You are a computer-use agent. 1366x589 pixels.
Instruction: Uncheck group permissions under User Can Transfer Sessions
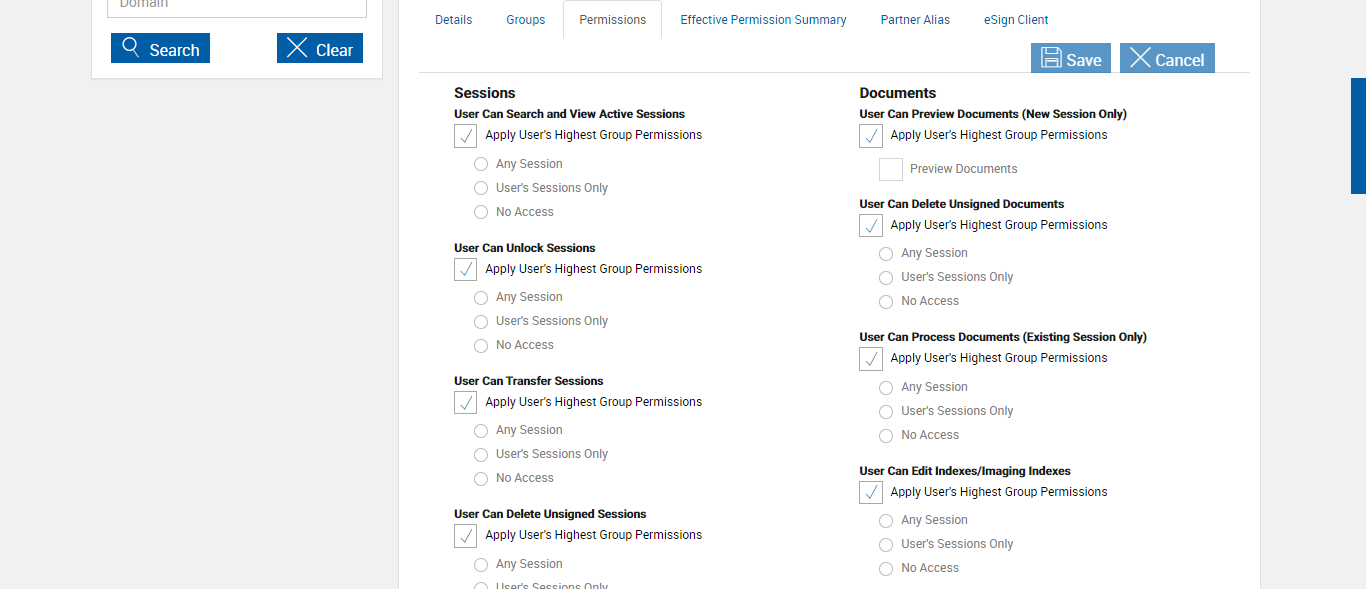point(466,403)
